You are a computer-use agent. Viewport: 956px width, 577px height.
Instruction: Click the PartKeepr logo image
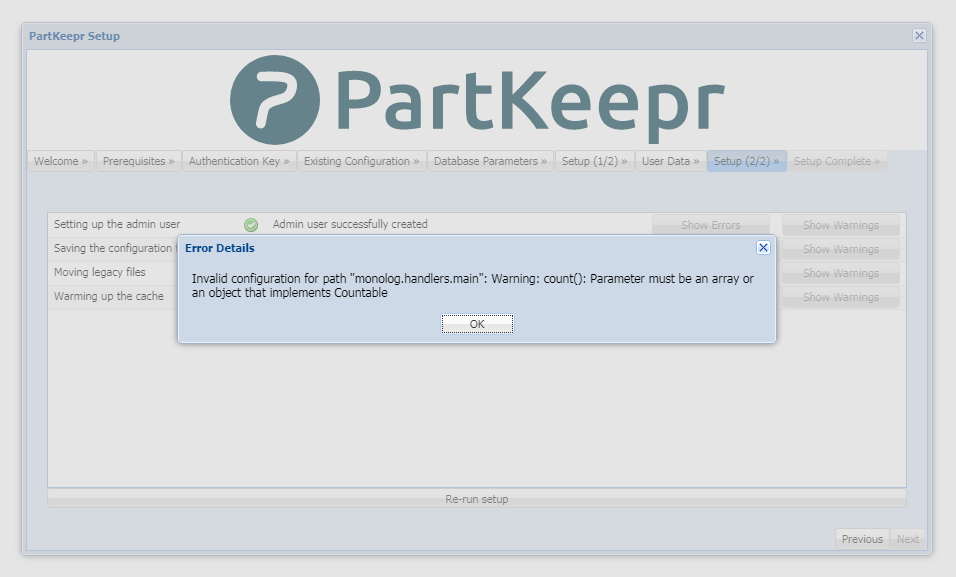(477, 100)
